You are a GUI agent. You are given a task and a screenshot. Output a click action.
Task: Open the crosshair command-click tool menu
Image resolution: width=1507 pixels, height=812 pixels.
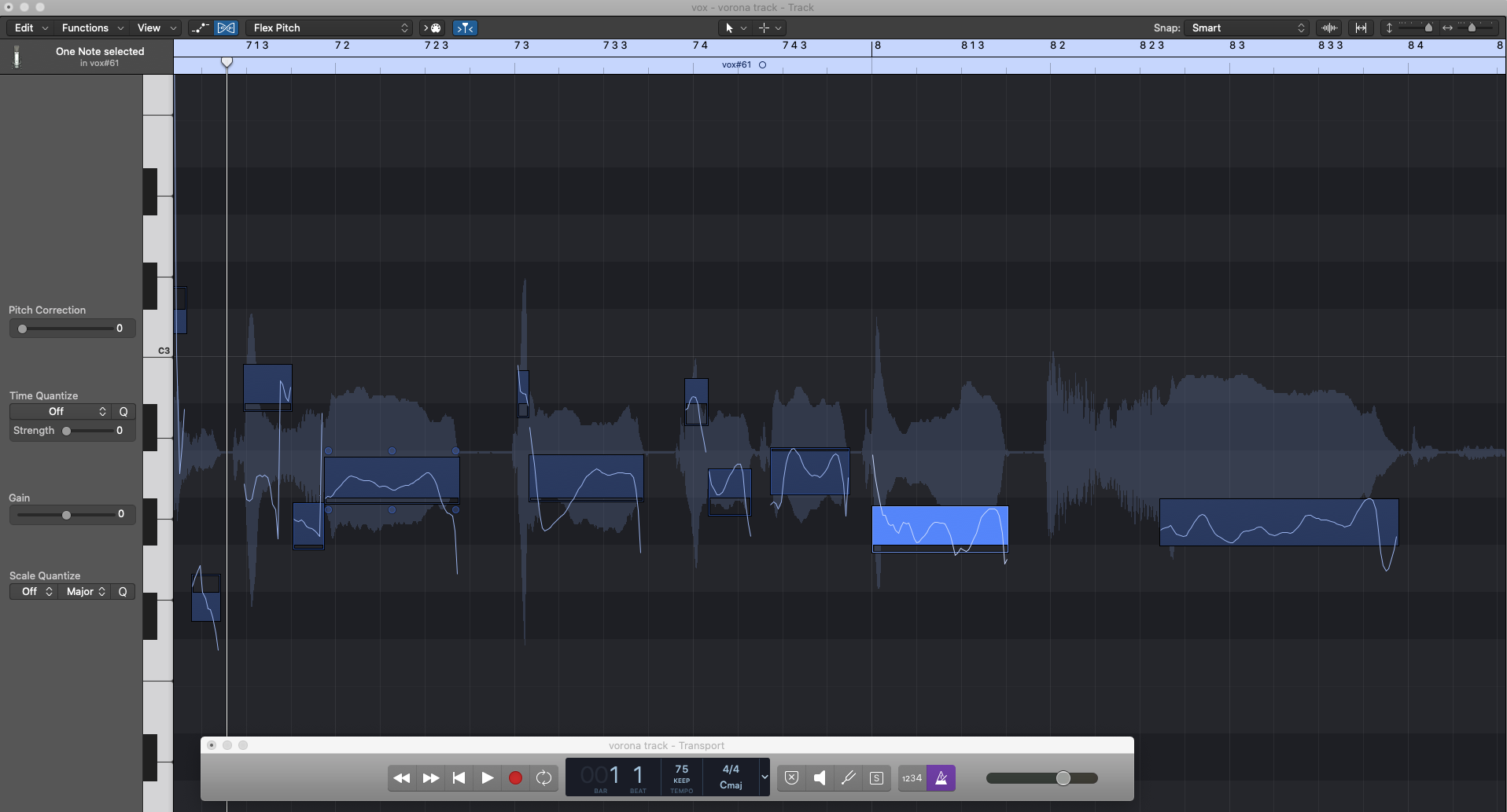pos(769,28)
